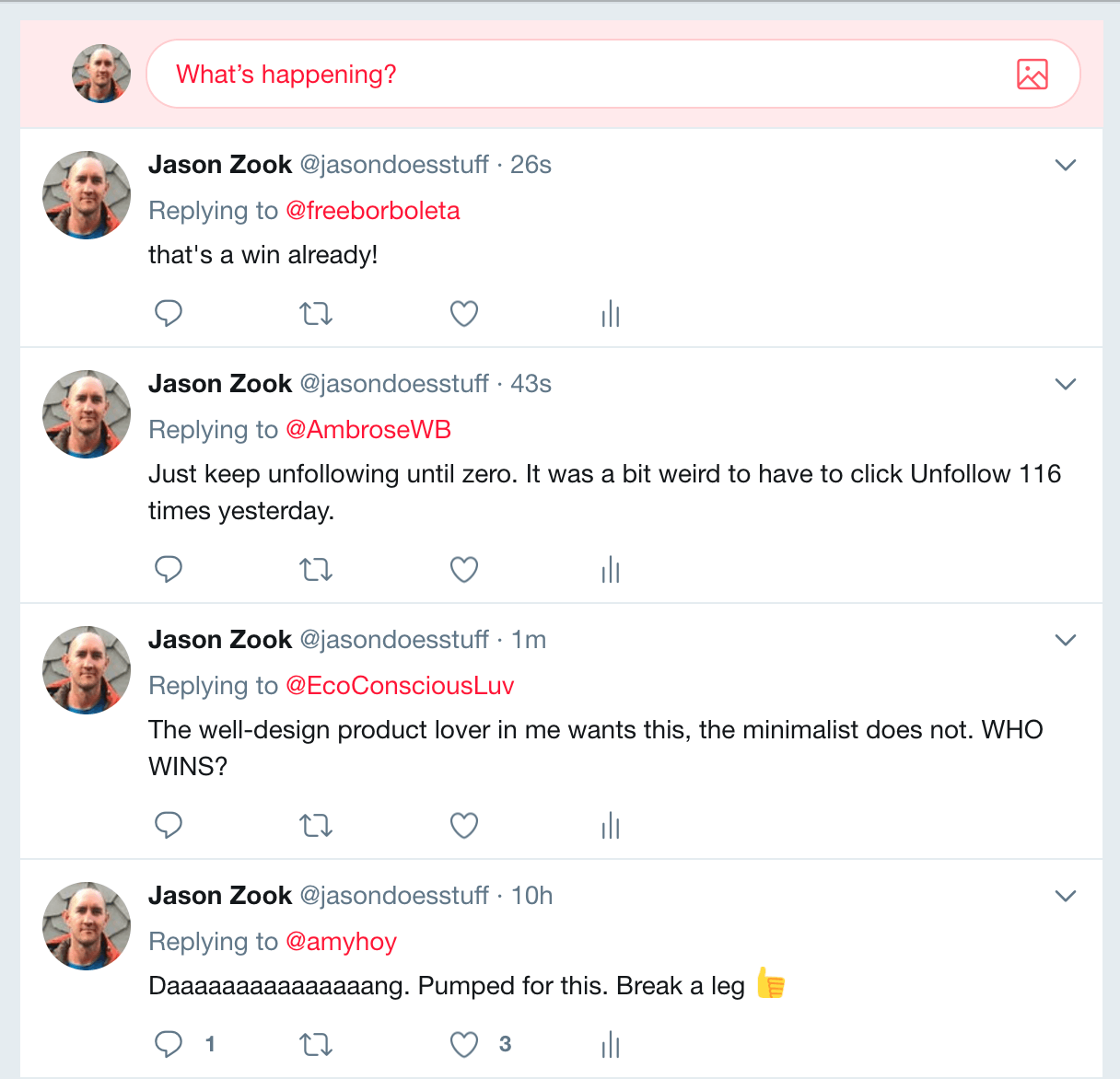Reply to the "that's a win already!" tweet
The width and height of the screenshot is (1120, 1079).
(x=169, y=313)
